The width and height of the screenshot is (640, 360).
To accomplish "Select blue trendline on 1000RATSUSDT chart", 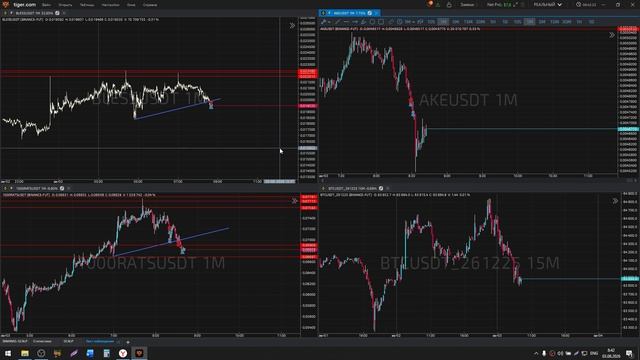I will pyautogui.click(x=171, y=242).
